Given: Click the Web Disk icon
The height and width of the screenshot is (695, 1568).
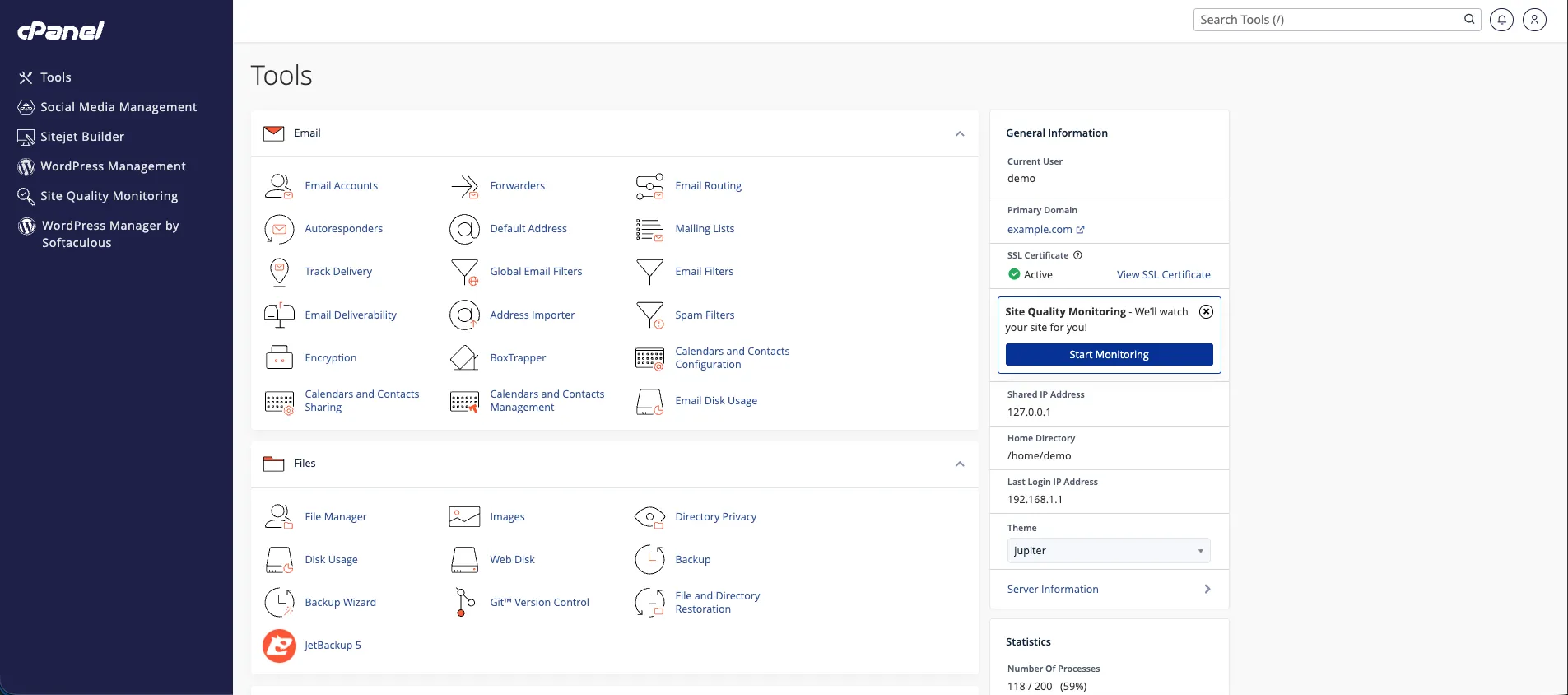Looking at the screenshot, I should (464, 559).
